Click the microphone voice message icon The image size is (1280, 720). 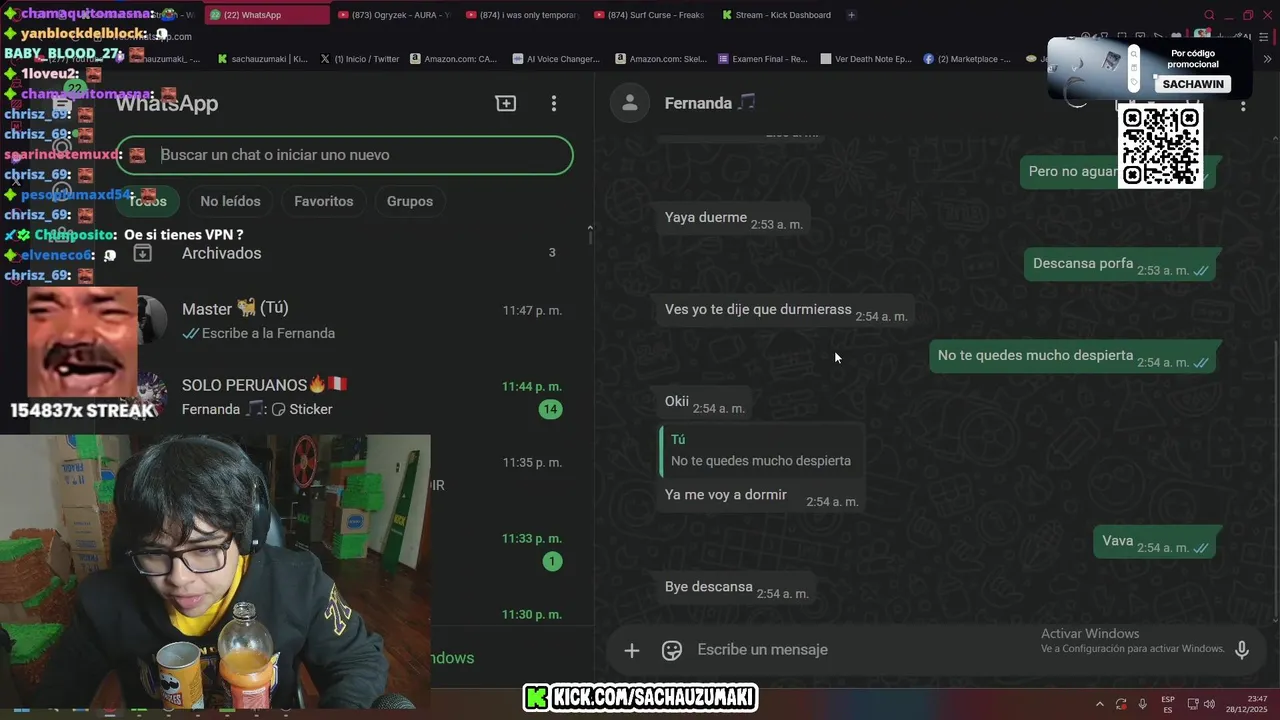1242,650
